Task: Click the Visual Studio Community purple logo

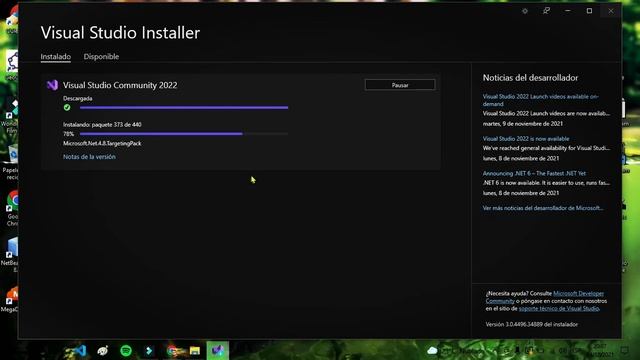Action: click(52, 85)
